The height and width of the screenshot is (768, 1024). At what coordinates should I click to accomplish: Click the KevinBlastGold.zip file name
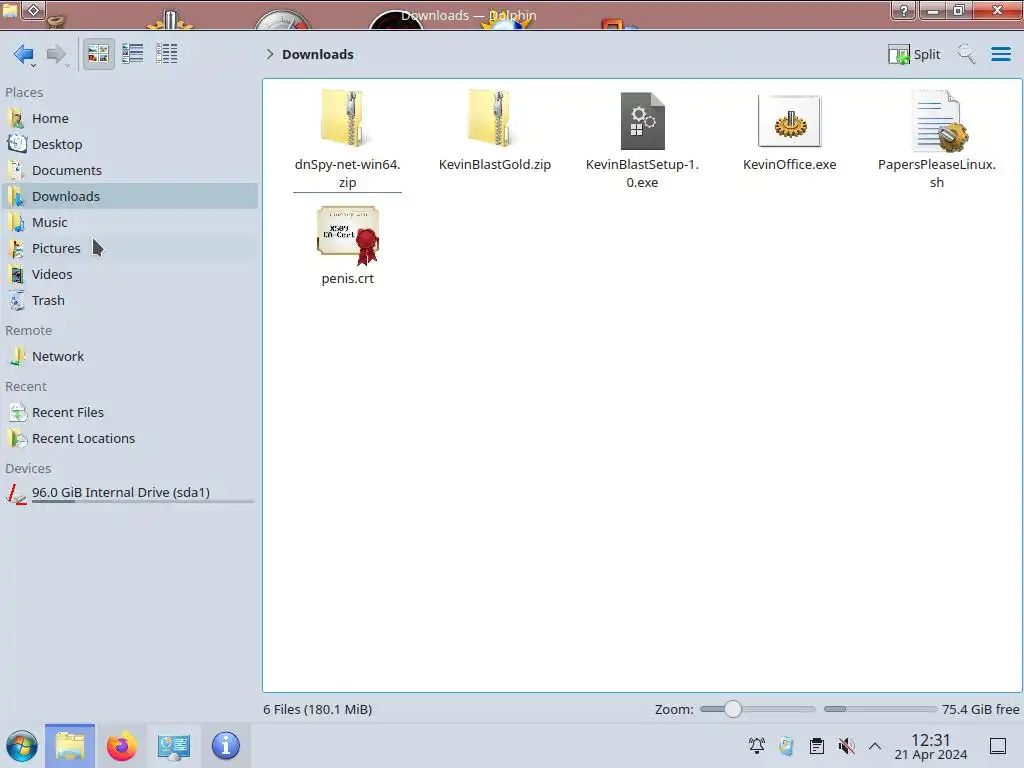pos(494,165)
